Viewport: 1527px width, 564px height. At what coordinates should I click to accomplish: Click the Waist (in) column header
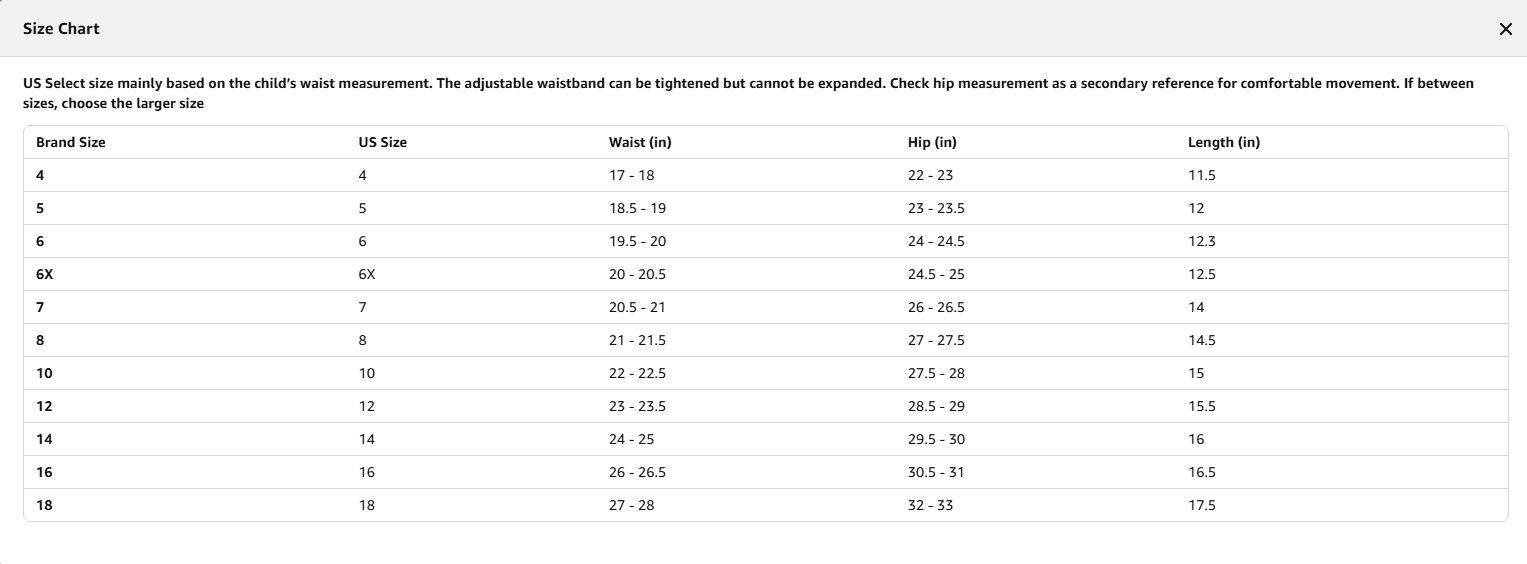640,142
